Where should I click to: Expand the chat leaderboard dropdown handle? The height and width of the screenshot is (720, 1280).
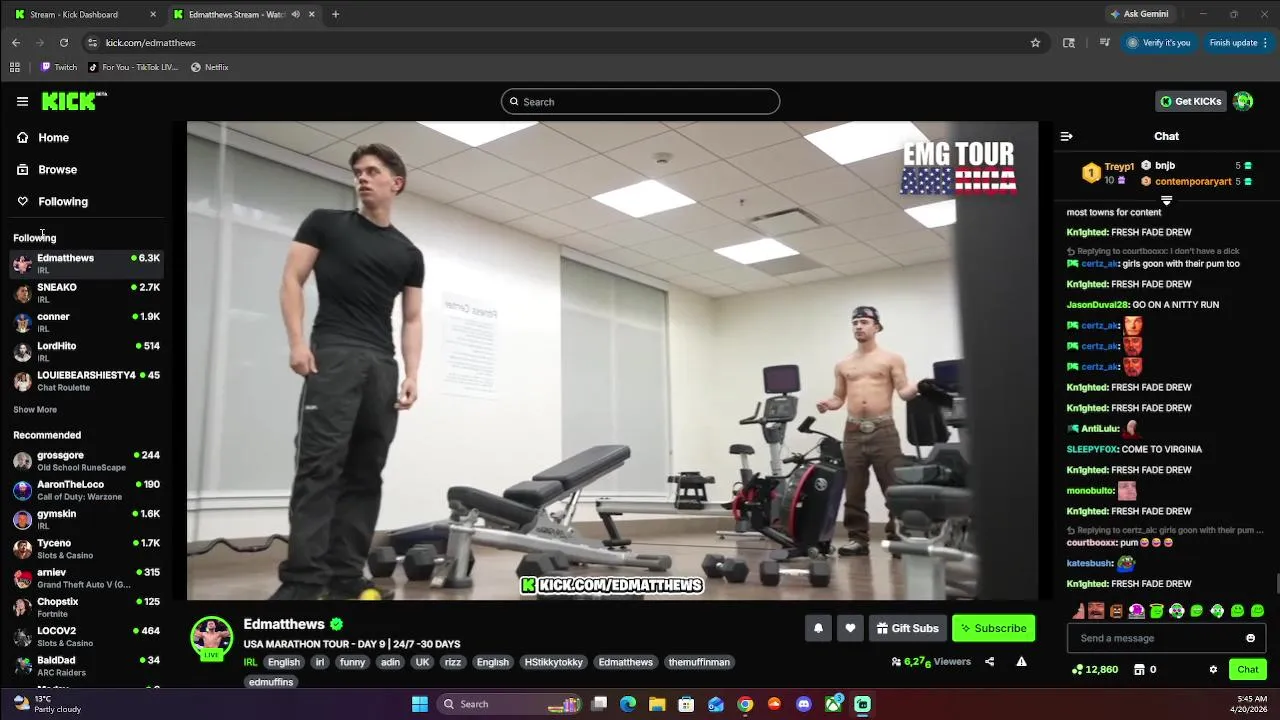click(x=1166, y=200)
